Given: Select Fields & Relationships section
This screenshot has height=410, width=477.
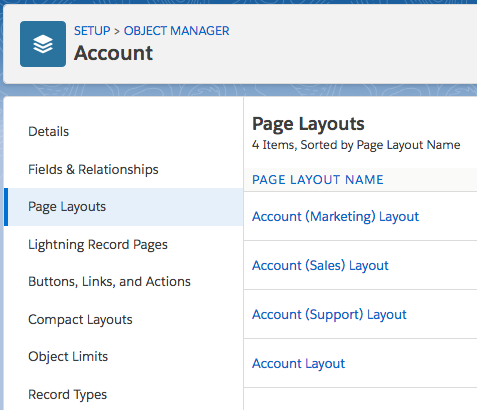Looking at the screenshot, I should (x=93, y=170).
